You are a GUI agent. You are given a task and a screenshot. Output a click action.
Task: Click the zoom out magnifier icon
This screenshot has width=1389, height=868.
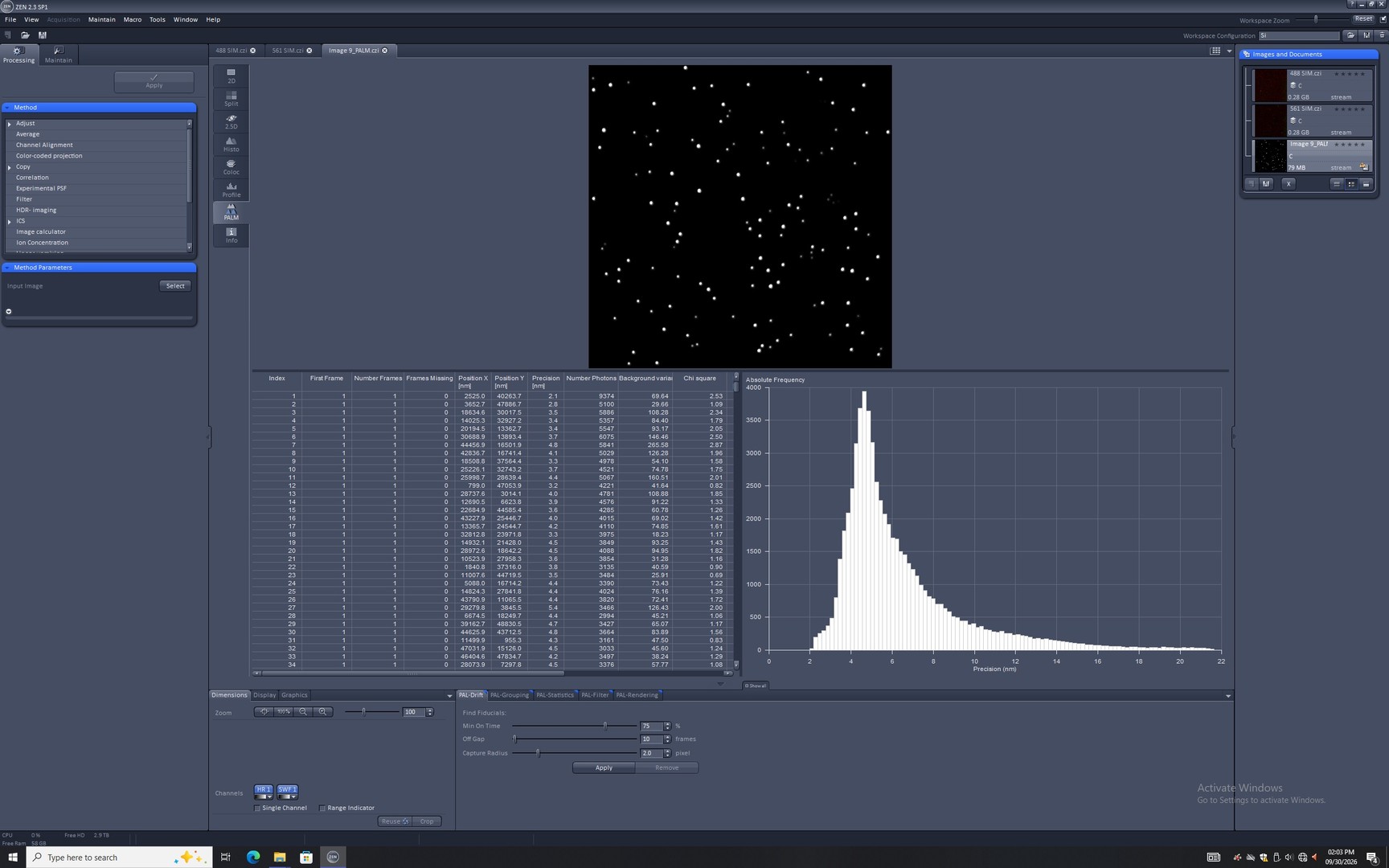[x=303, y=712]
